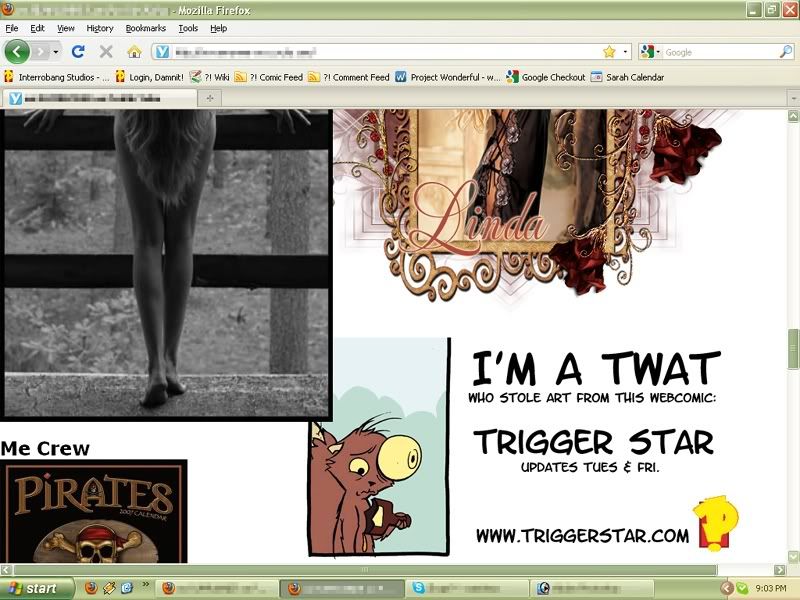The height and width of the screenshot is (600, 800).
Task: Launch Firefox from the quick launch bar
Action: 91,588
